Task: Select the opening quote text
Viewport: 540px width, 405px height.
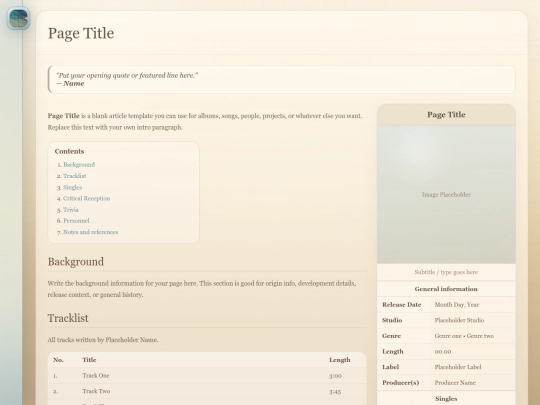Action: coord(127,75)
